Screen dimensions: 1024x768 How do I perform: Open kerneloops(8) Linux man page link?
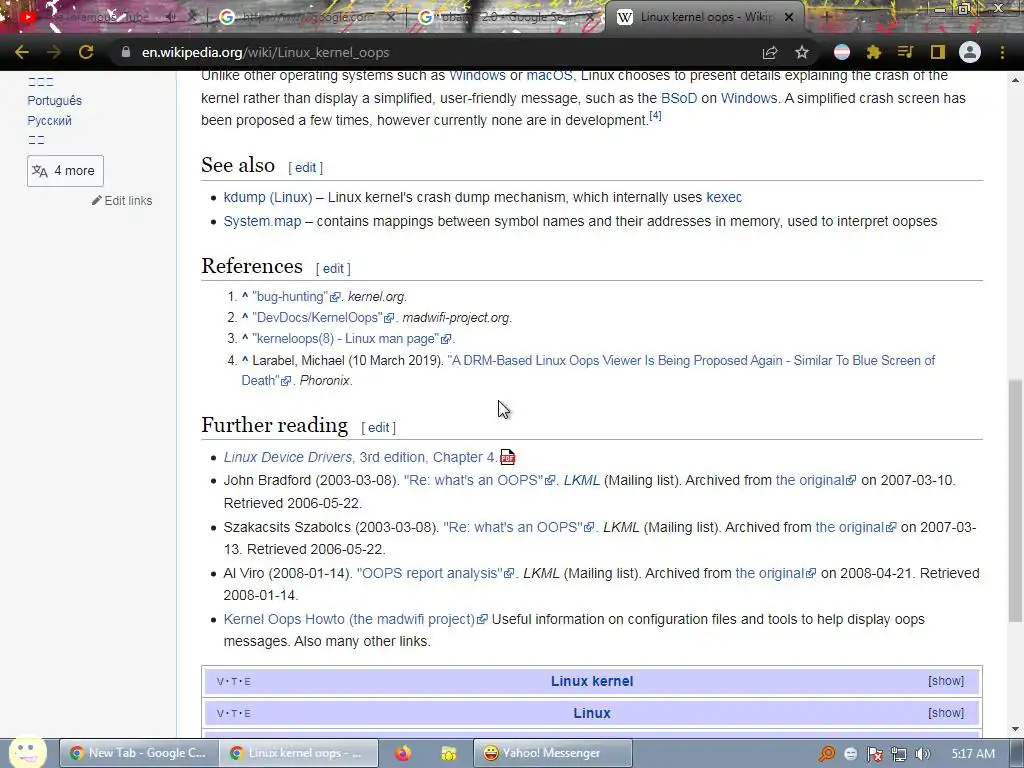click(346, 338)
